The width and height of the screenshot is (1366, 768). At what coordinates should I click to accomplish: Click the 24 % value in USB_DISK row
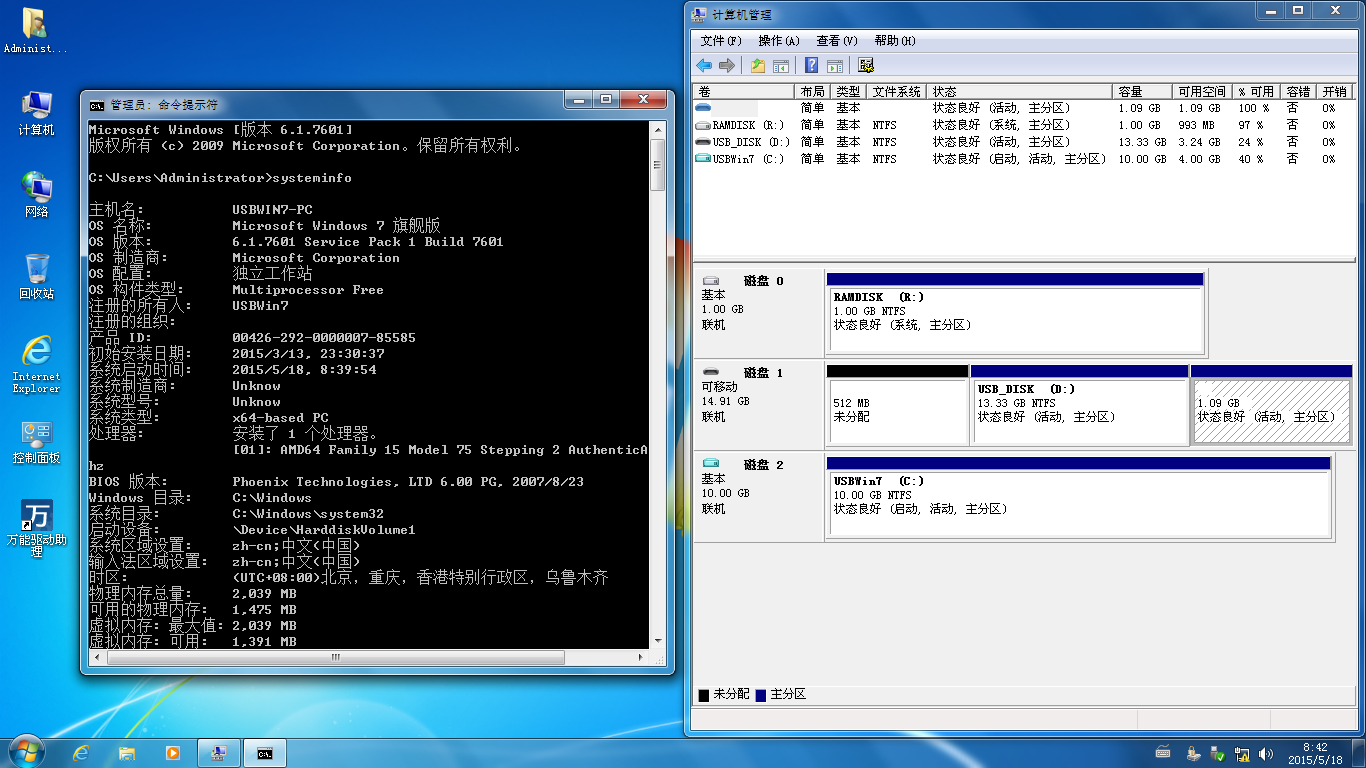[1252, 142]
